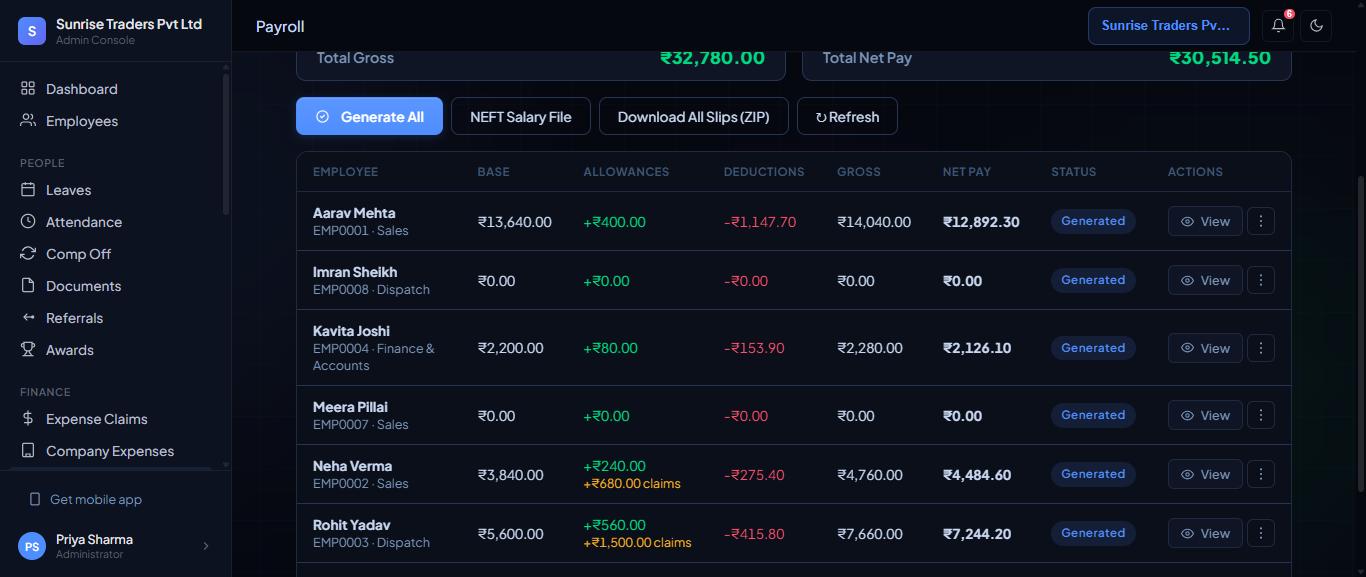
Task: Click the Company Expenses receipt icon
Action: [x=28, y=451]
